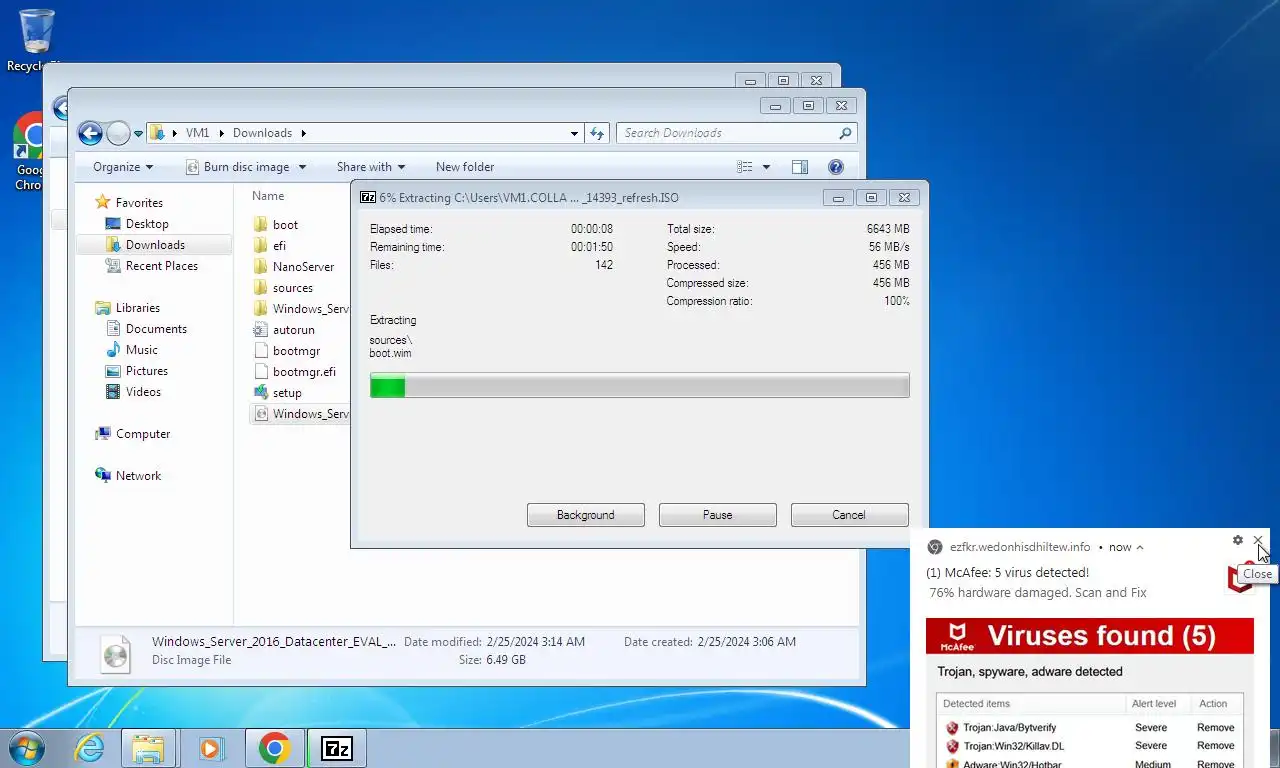Click the disc image file thumbnail in details pane
Image resolution: width=1280 pixels, height=768 pixels.
[x=116, y=653]
